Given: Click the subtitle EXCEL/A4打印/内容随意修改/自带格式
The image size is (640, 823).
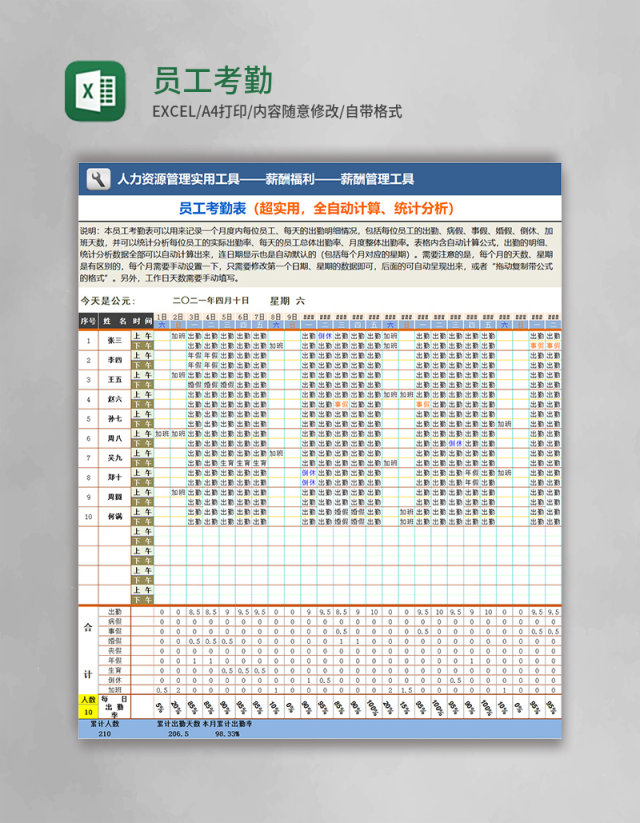Looking at the screenshot, I should coord(277,111).
